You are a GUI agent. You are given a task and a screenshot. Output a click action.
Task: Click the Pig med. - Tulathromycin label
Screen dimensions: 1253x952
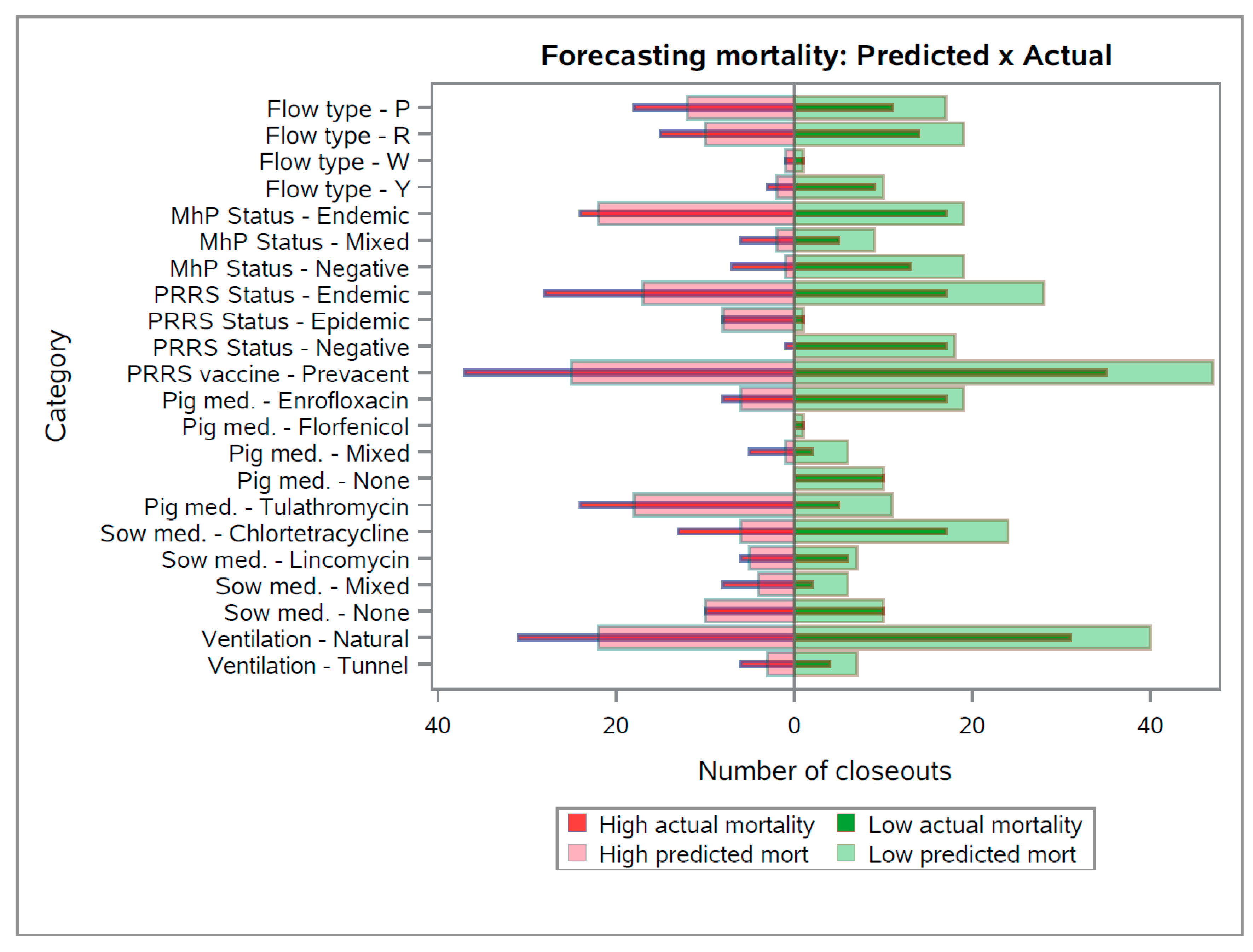276,507
